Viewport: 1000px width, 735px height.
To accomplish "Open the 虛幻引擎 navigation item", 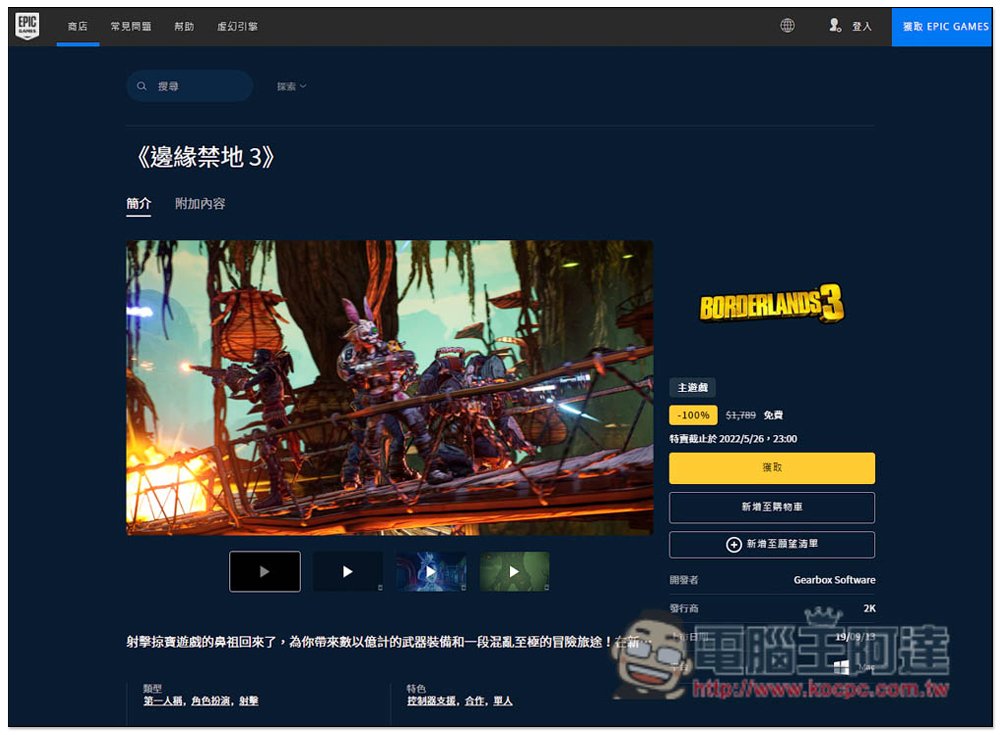I will coord(237,26).
